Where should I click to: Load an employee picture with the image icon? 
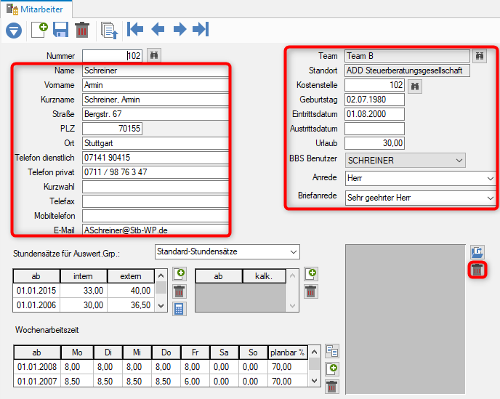coord(477,252)
